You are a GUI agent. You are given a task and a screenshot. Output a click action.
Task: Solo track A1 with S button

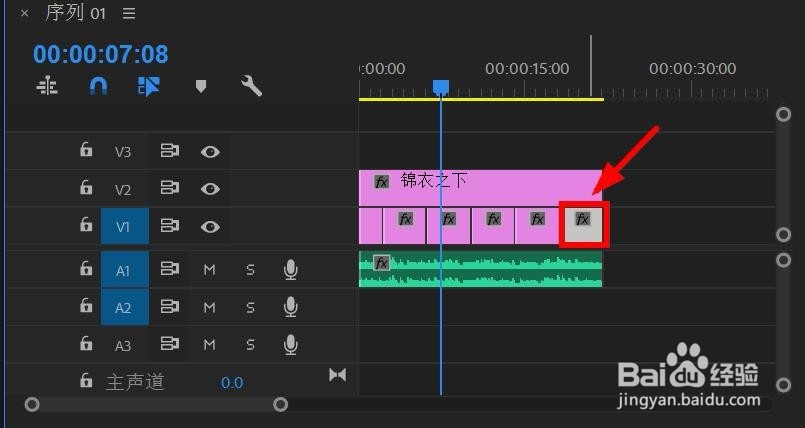point(250,270)
